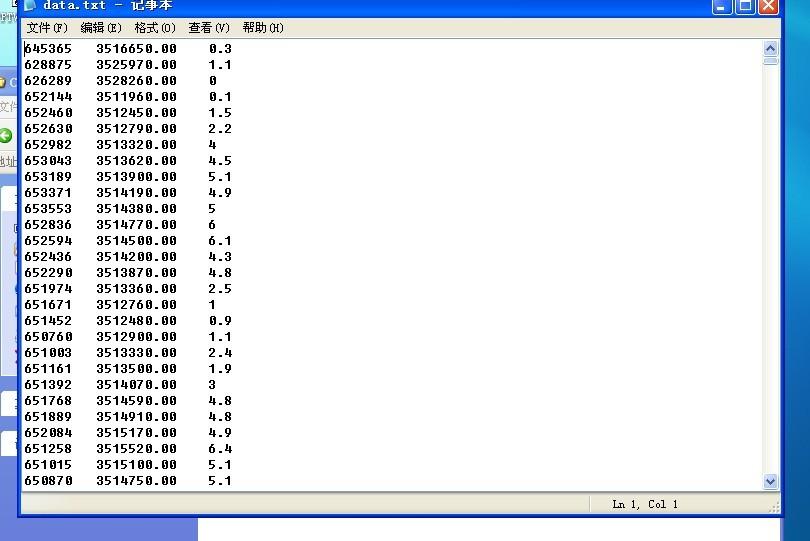The image size is (810, 541).
Task: Click the Notepad icon in the title bar
Action: (x=29, y=6)
